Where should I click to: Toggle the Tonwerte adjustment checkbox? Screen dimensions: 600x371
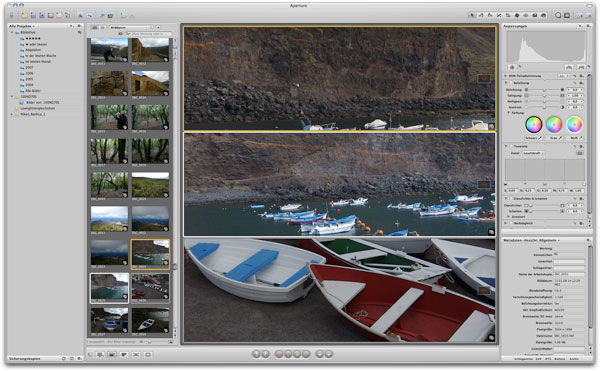tap(511, 146)
